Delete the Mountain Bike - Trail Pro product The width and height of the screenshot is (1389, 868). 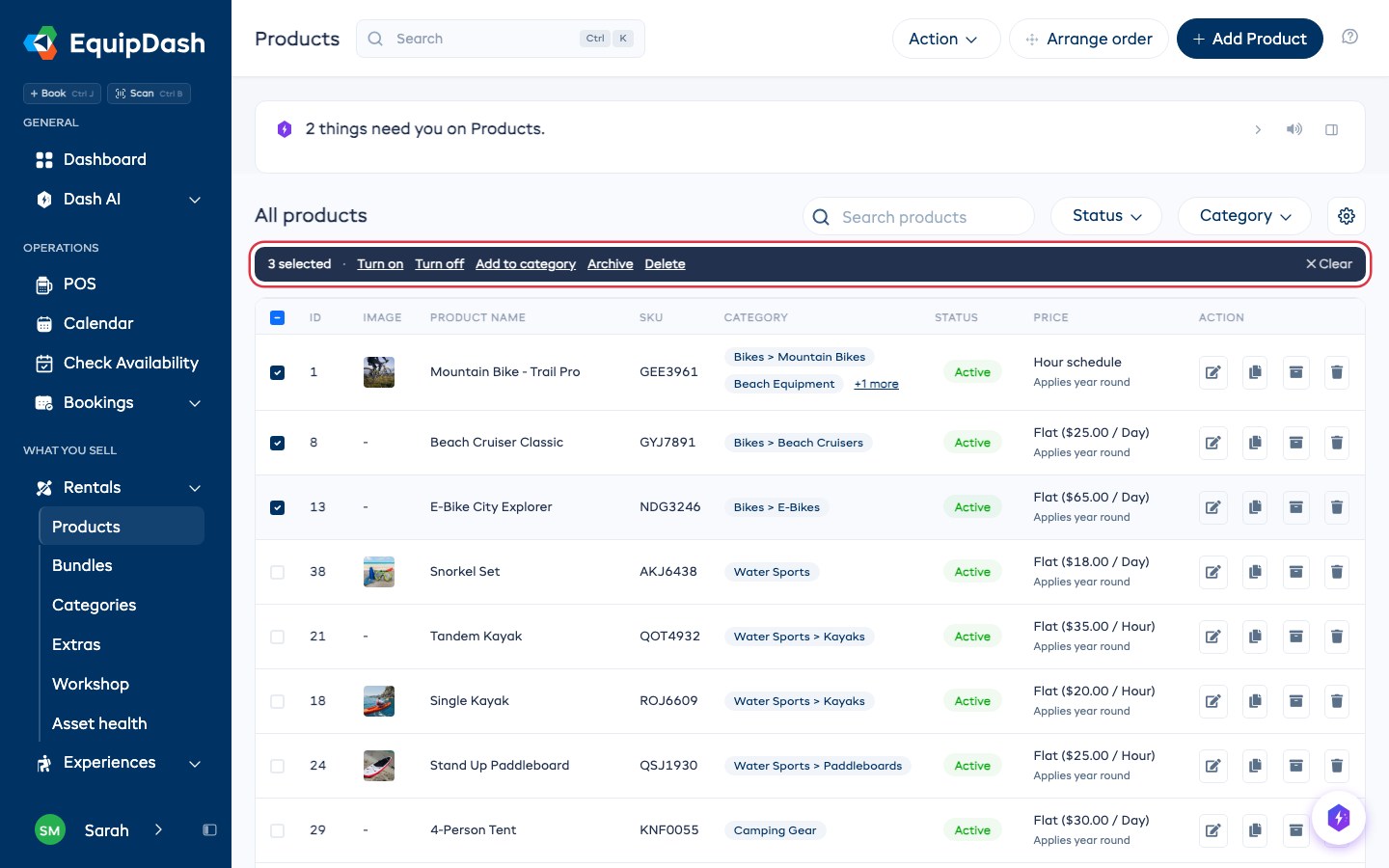click(x=1337, y=372)
